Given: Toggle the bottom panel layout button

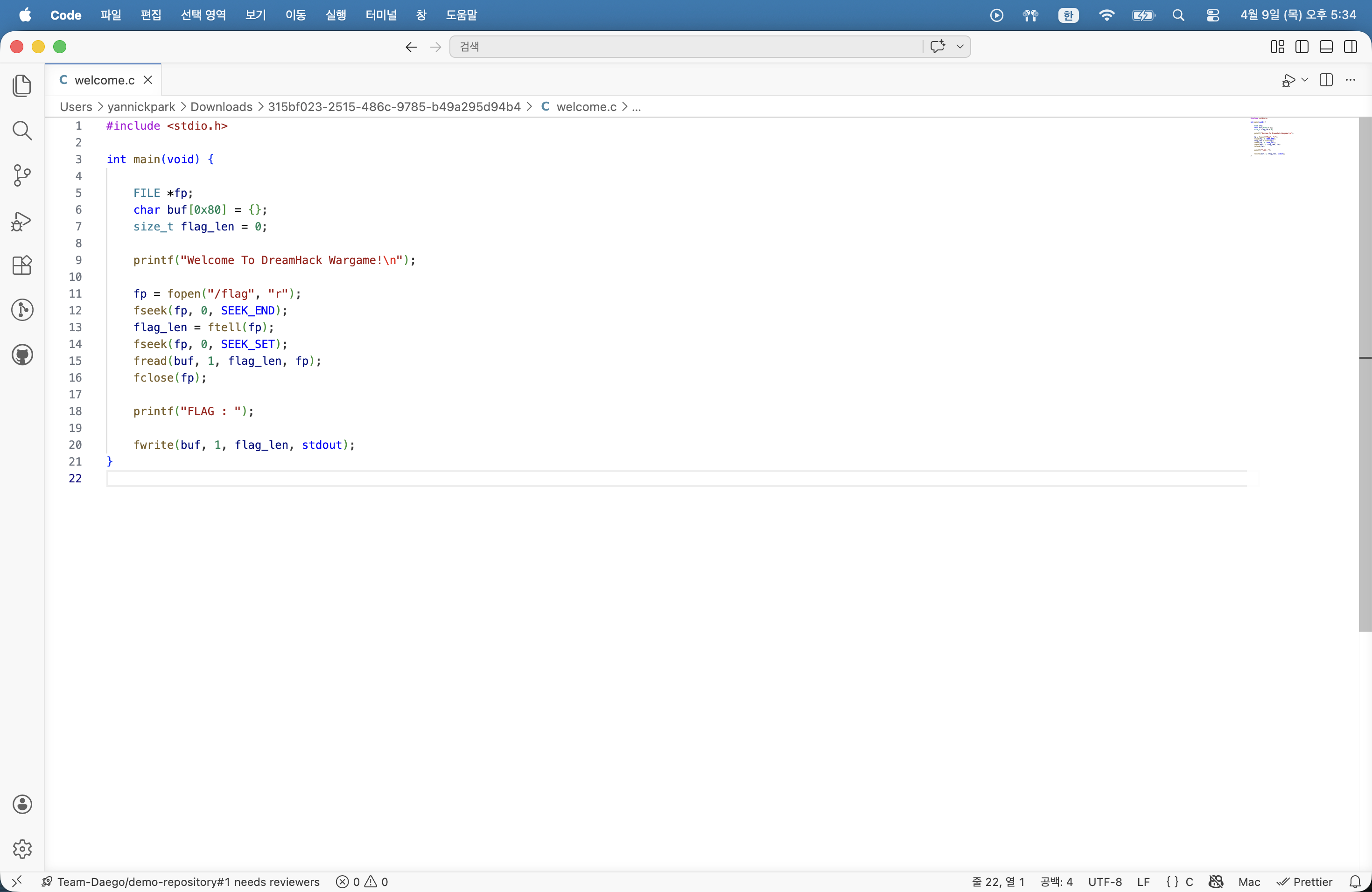Looking at the screenshot, I should click(x=1326, y=47).
